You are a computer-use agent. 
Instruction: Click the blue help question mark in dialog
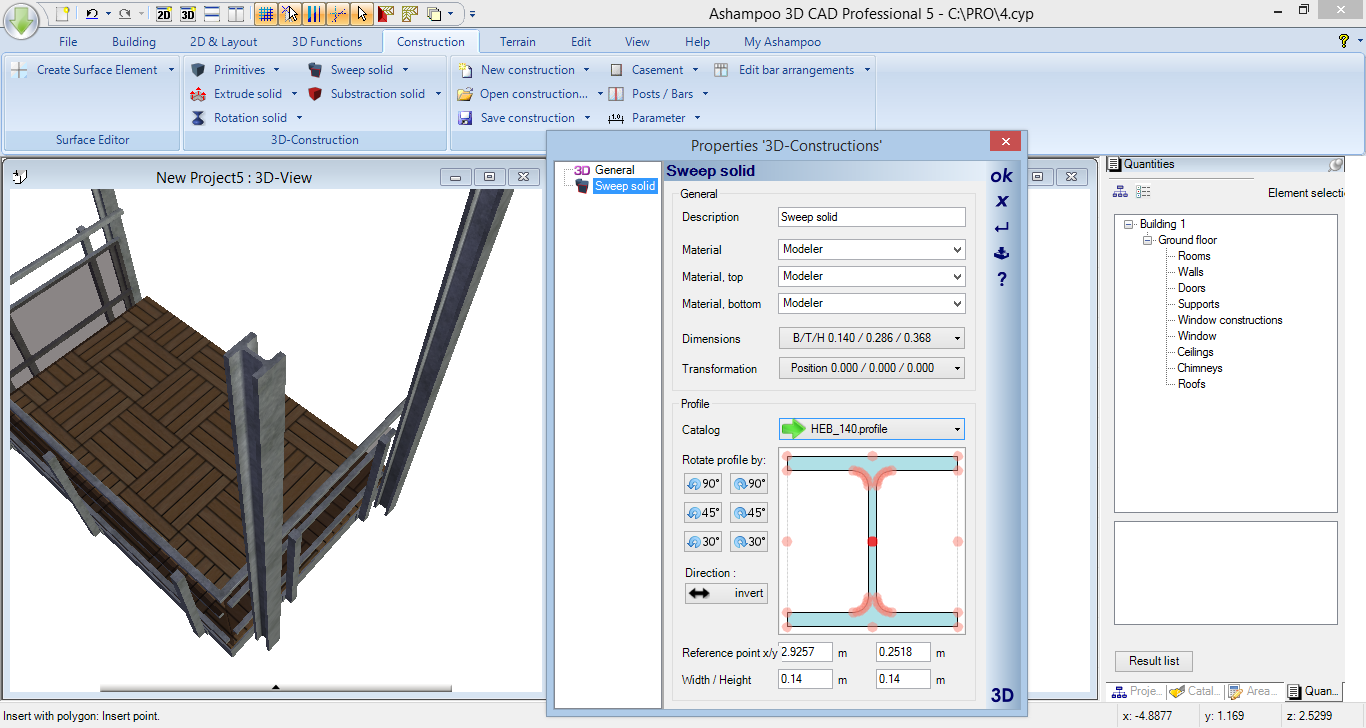[1001, 280]
